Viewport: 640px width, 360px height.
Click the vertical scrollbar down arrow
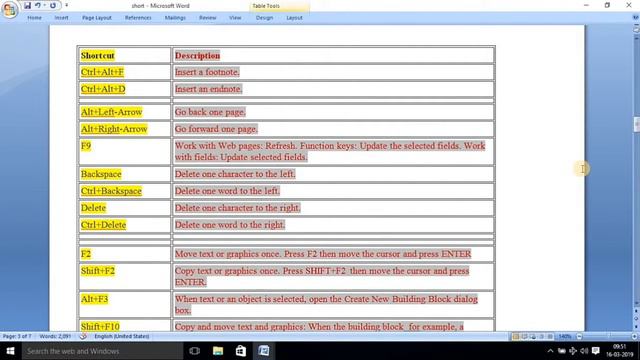coord(636,303)
